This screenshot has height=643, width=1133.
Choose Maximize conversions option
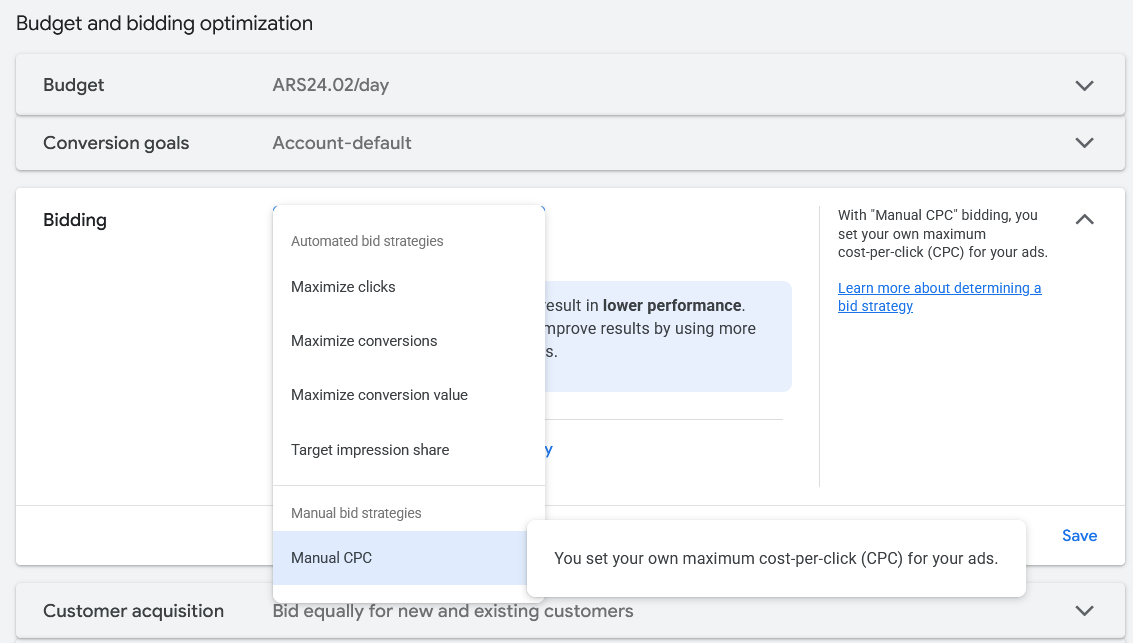click(x=364, y=341)
